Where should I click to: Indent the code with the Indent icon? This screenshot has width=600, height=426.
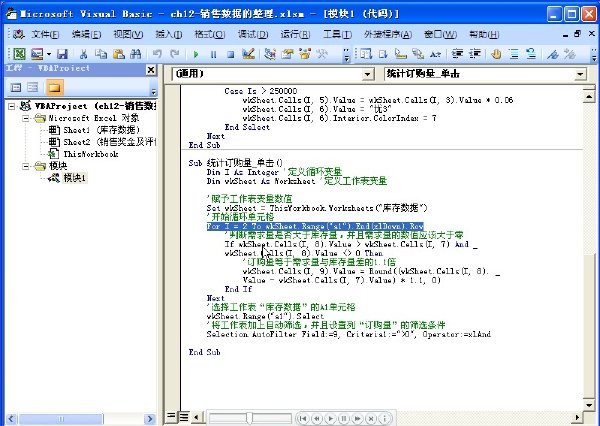tap(457, 54)
